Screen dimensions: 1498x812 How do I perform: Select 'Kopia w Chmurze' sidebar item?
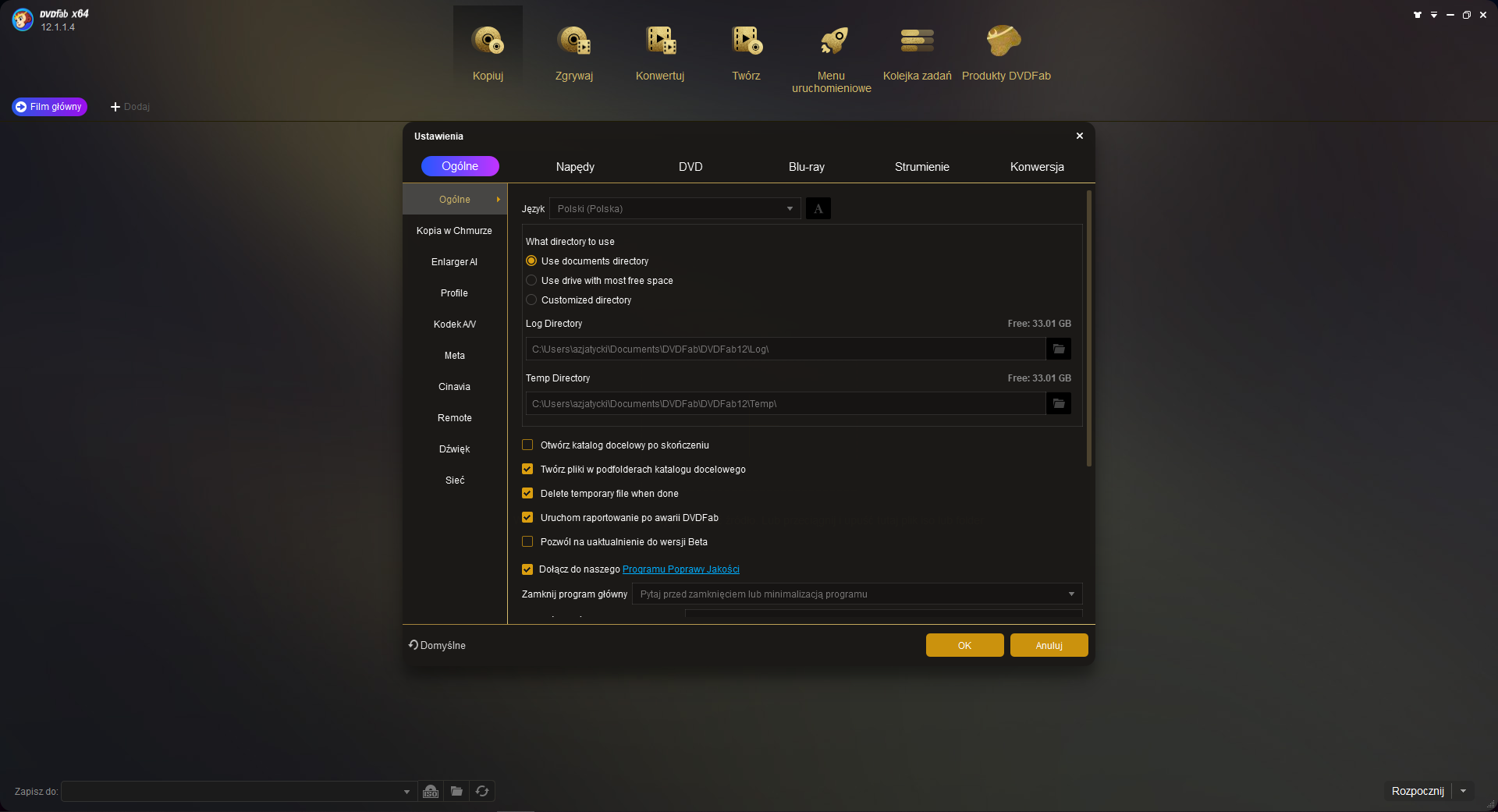(455, 231)
